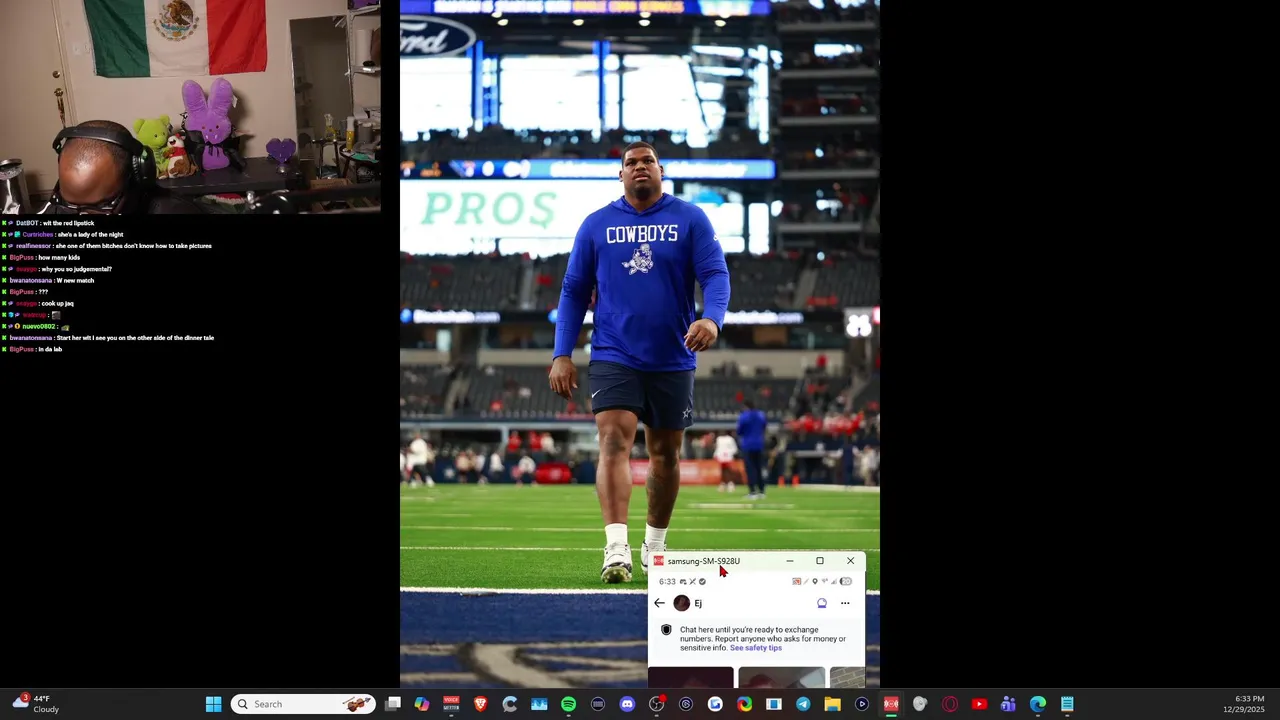Click the webcam feed overlay
Screen dimensions: 1280x720
pos(190,107)
